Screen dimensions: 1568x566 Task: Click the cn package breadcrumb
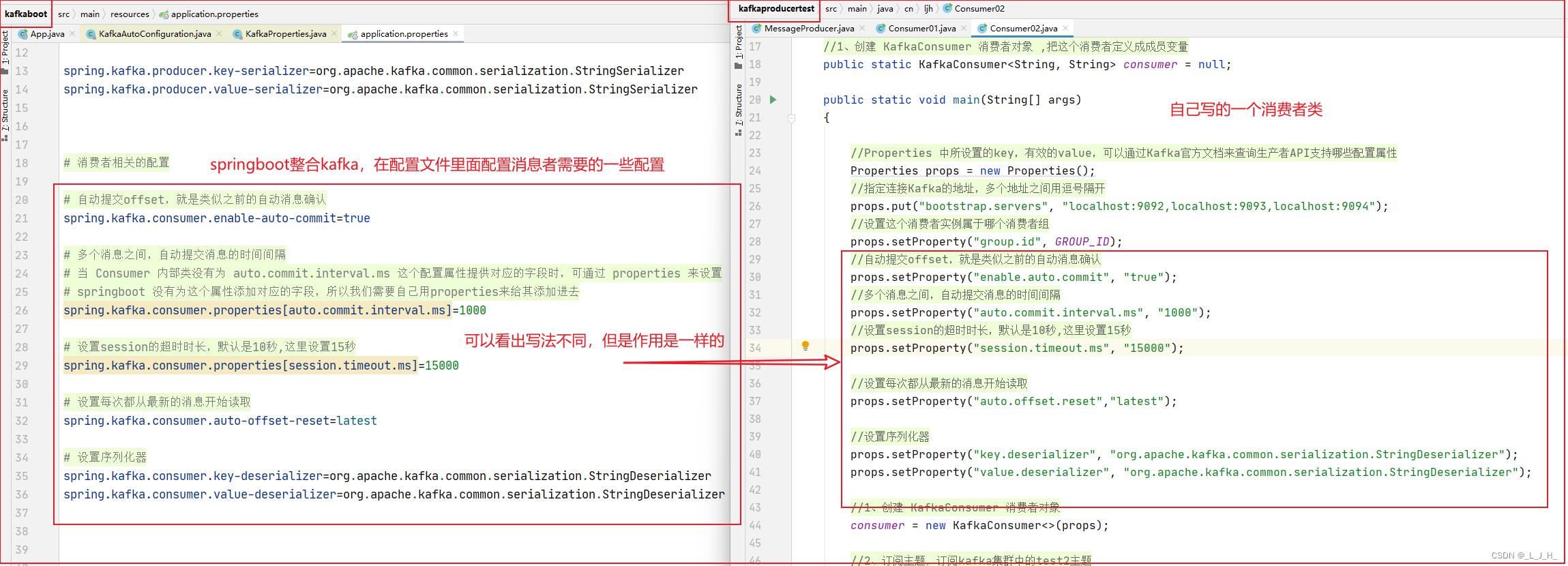point(908,9)
